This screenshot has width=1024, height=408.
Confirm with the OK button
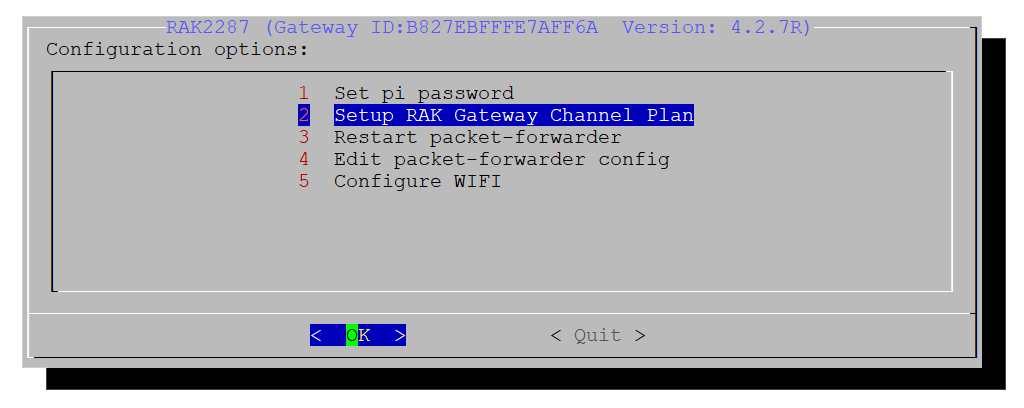point(358,336)
